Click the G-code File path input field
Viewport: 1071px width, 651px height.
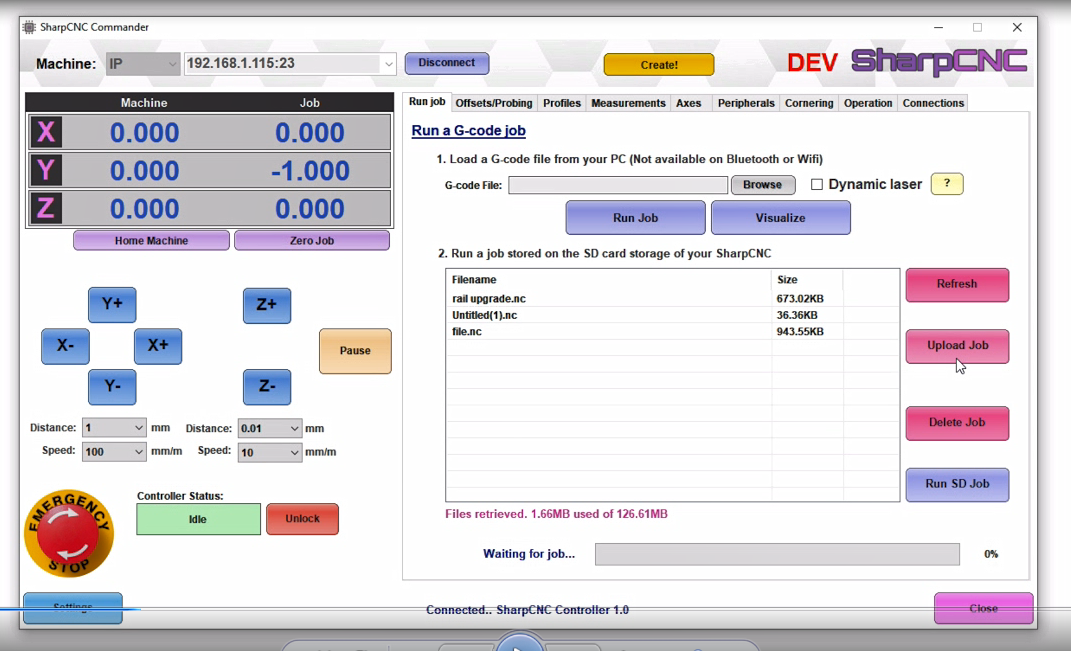tap(618, 185)
